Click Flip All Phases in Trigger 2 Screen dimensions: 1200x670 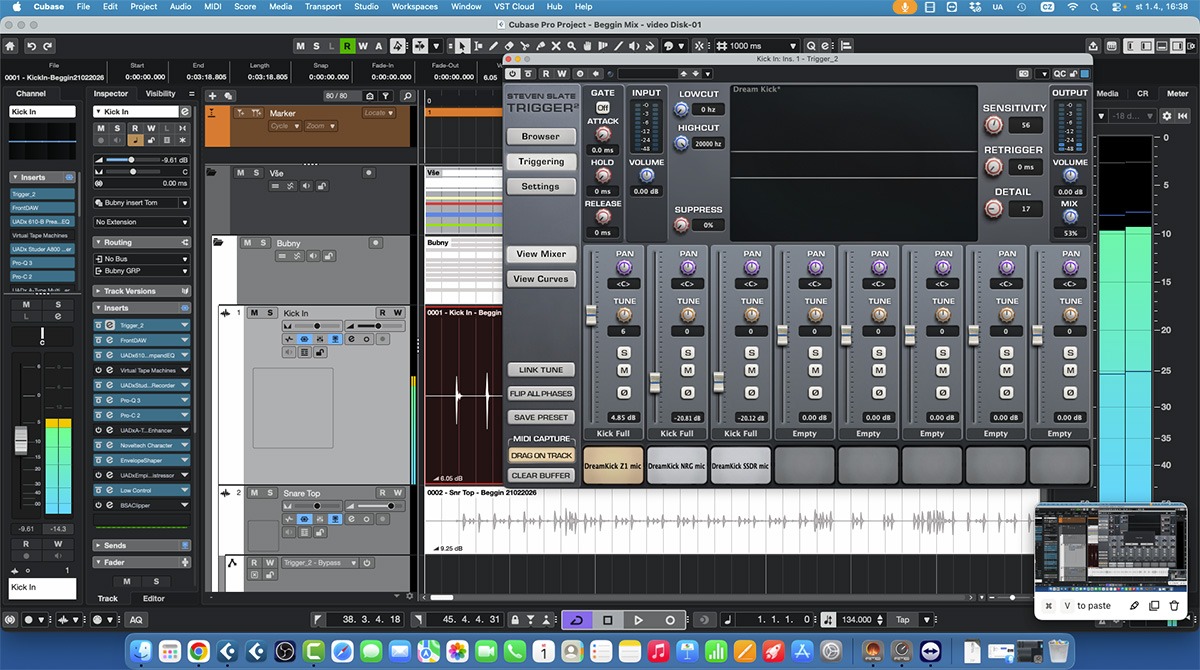click(x=541, y=394)
